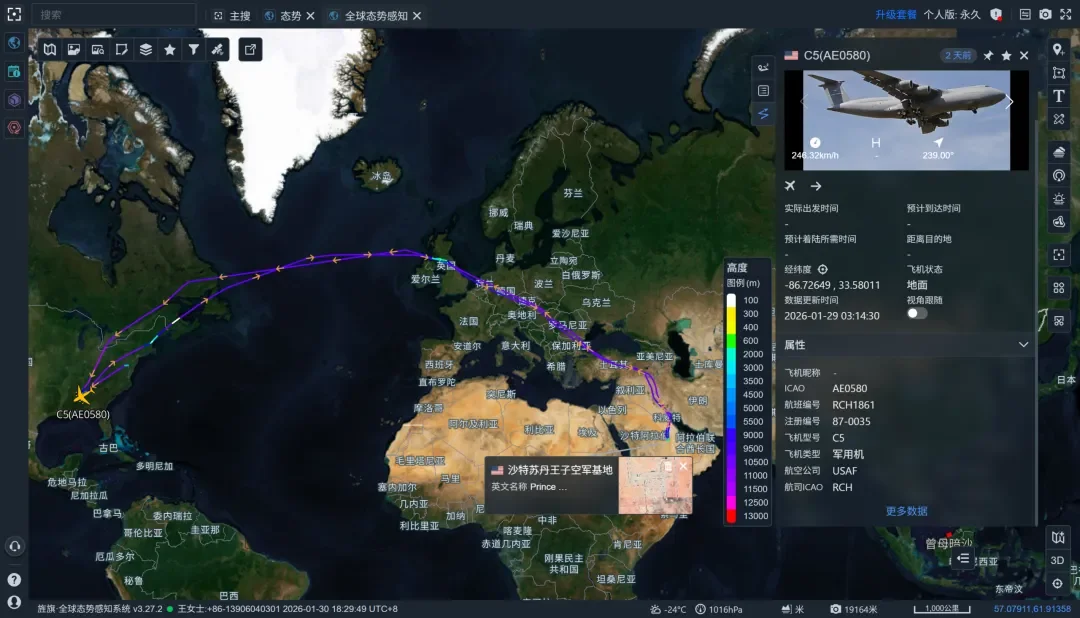Click the 升级套餐 upgrade link
The image size is (1080, 618).
point(895,15)
